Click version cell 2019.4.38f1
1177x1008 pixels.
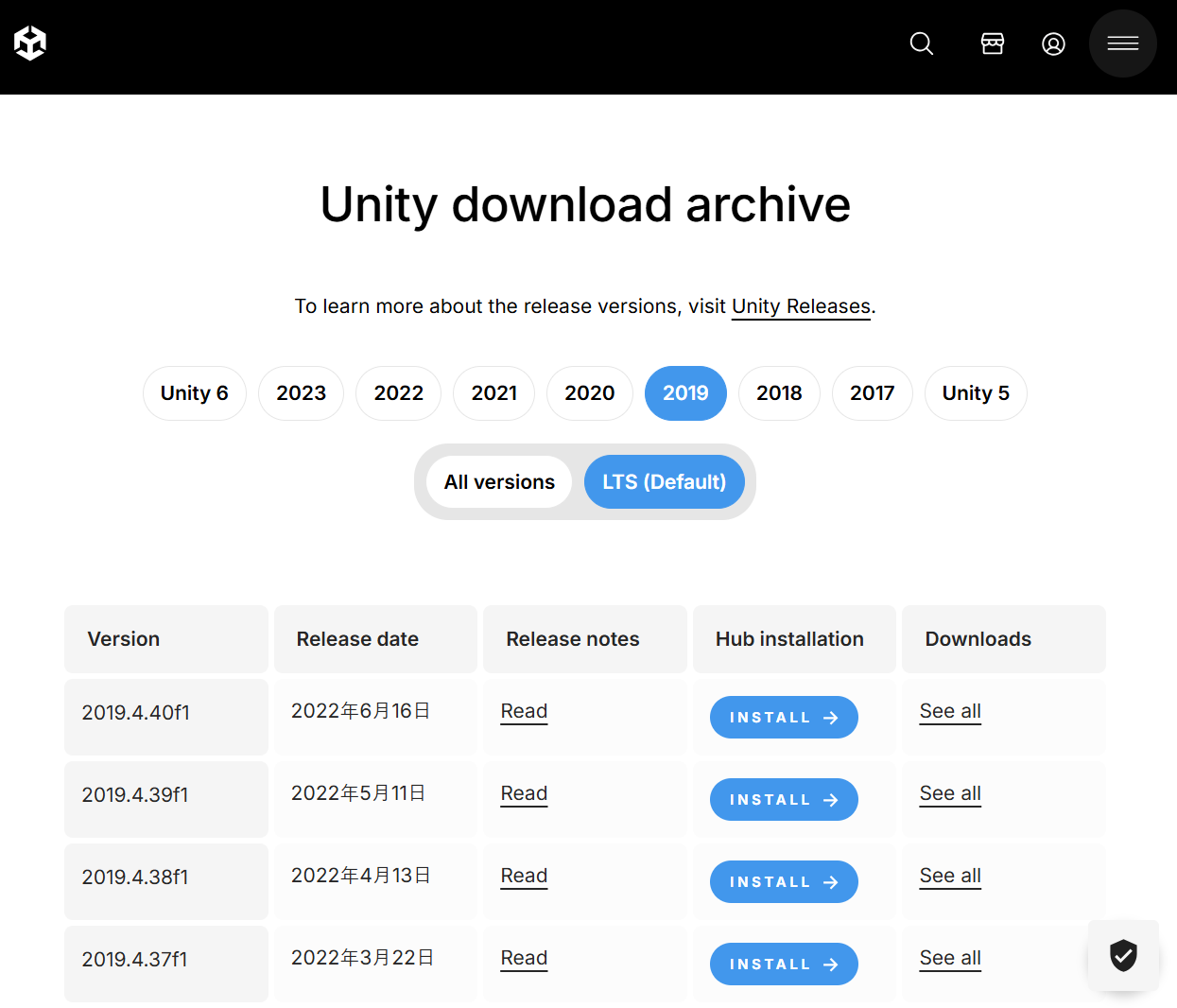[166, 881]
